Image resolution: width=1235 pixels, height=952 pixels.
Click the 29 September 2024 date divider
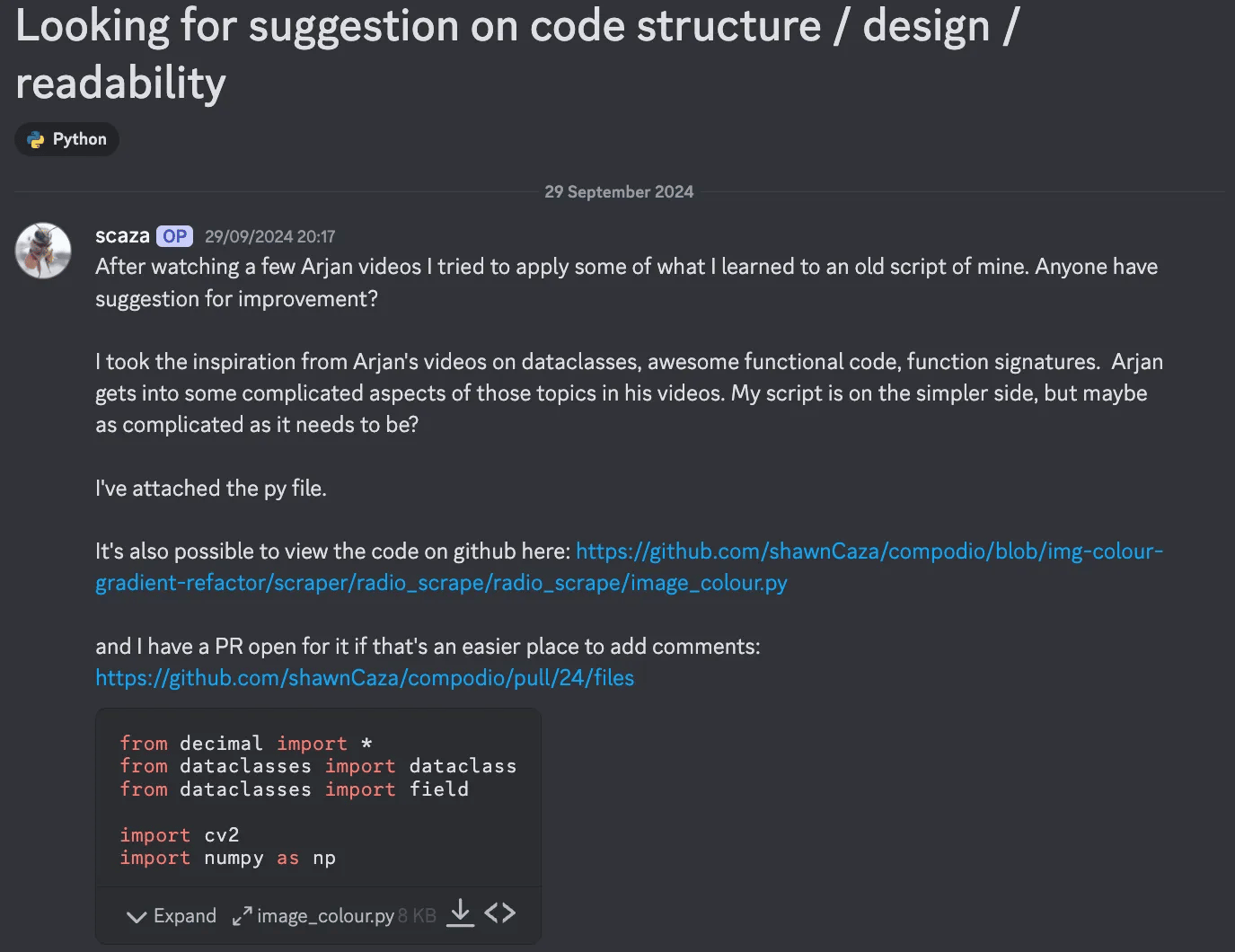point(619,192)
